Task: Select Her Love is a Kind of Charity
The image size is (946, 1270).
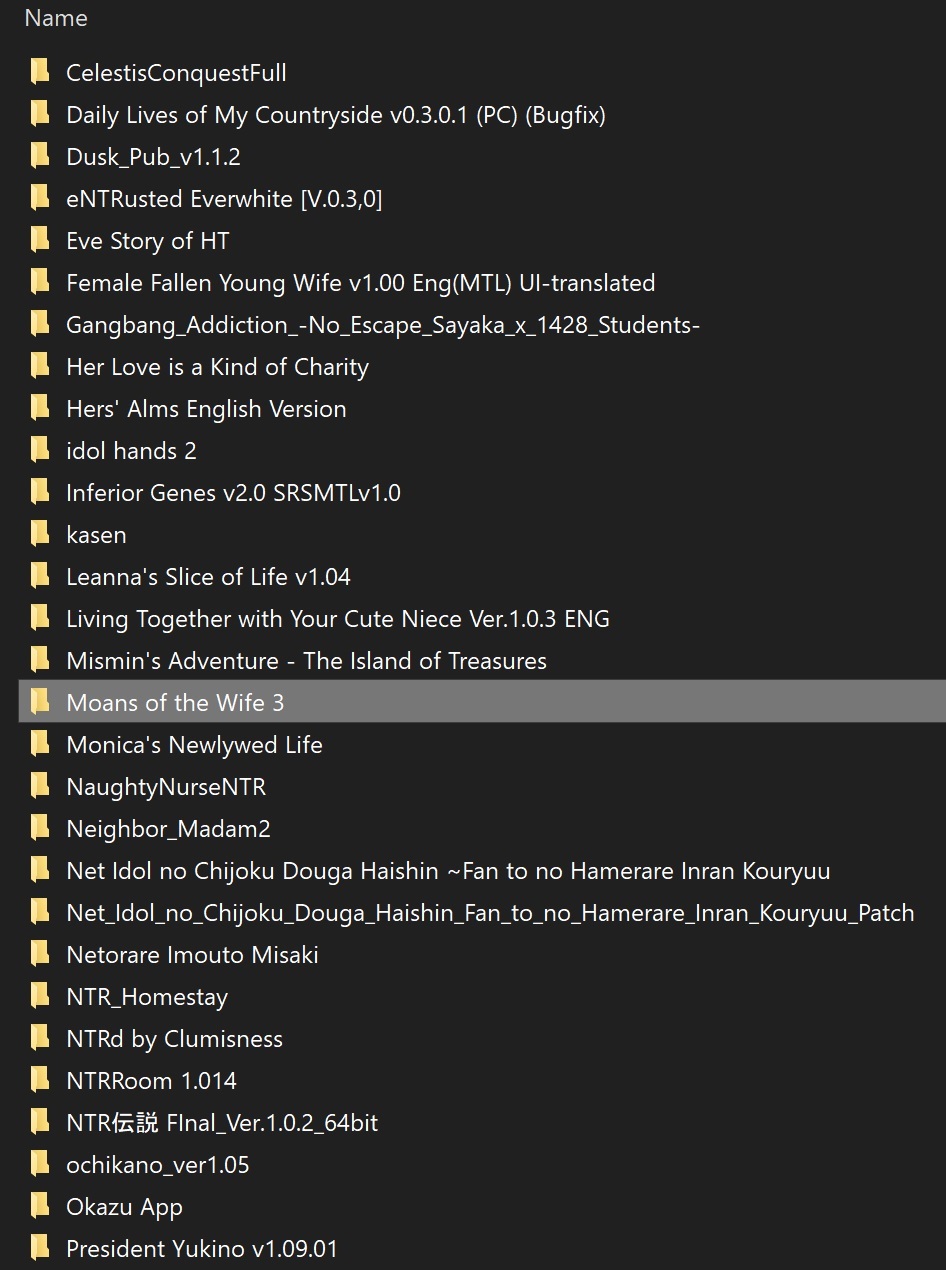Action: pyautogui.click(x=217, y=367)
